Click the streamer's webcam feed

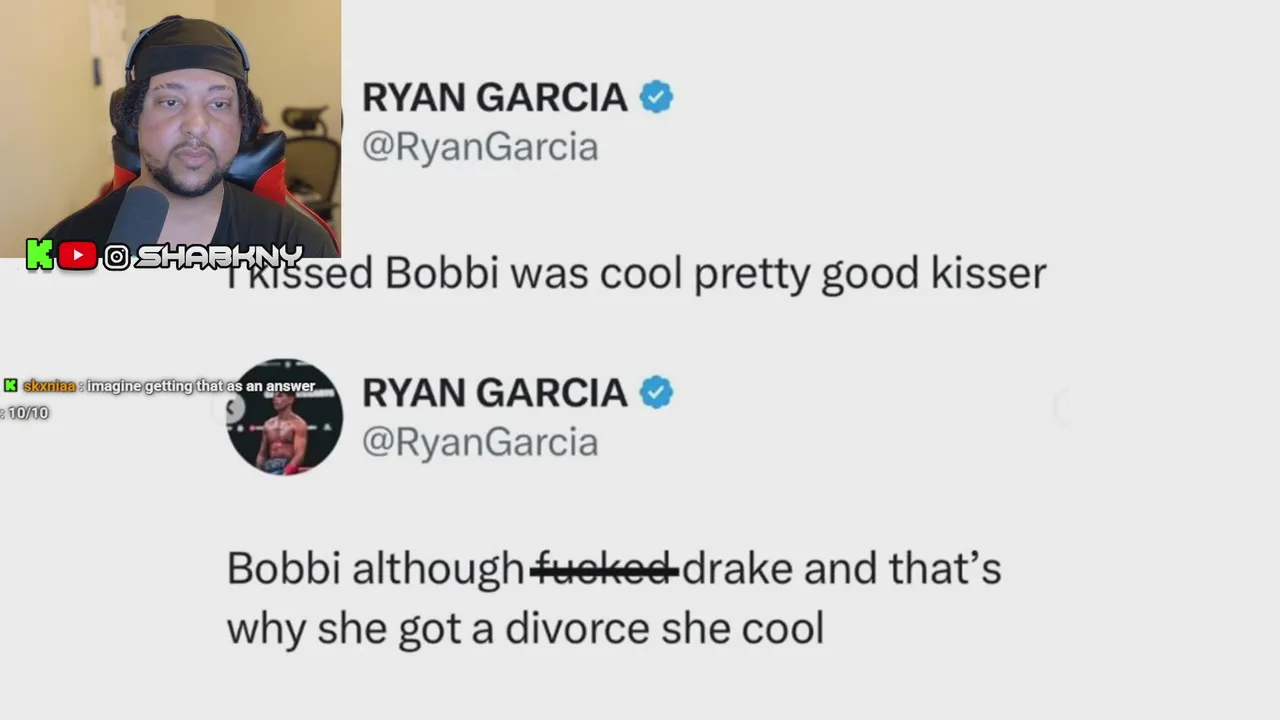tap(170, 129)
